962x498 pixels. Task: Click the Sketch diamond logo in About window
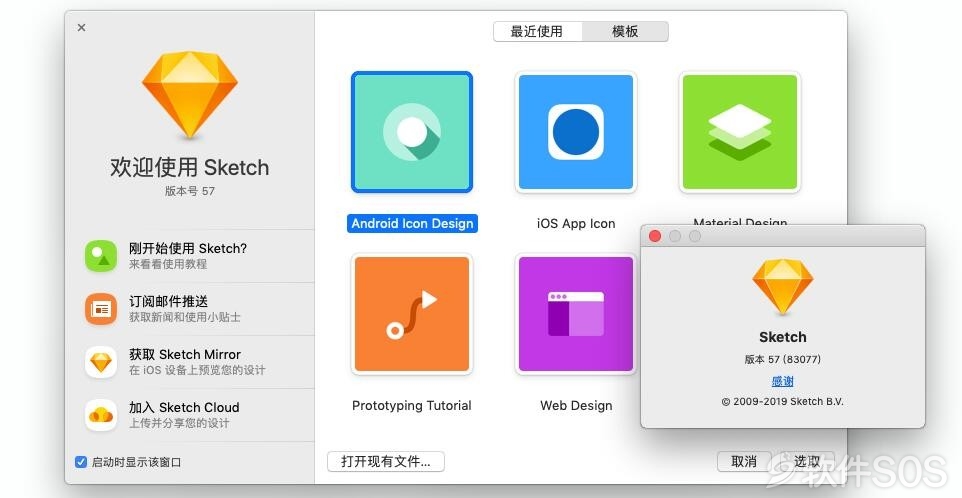pos(782,286)
